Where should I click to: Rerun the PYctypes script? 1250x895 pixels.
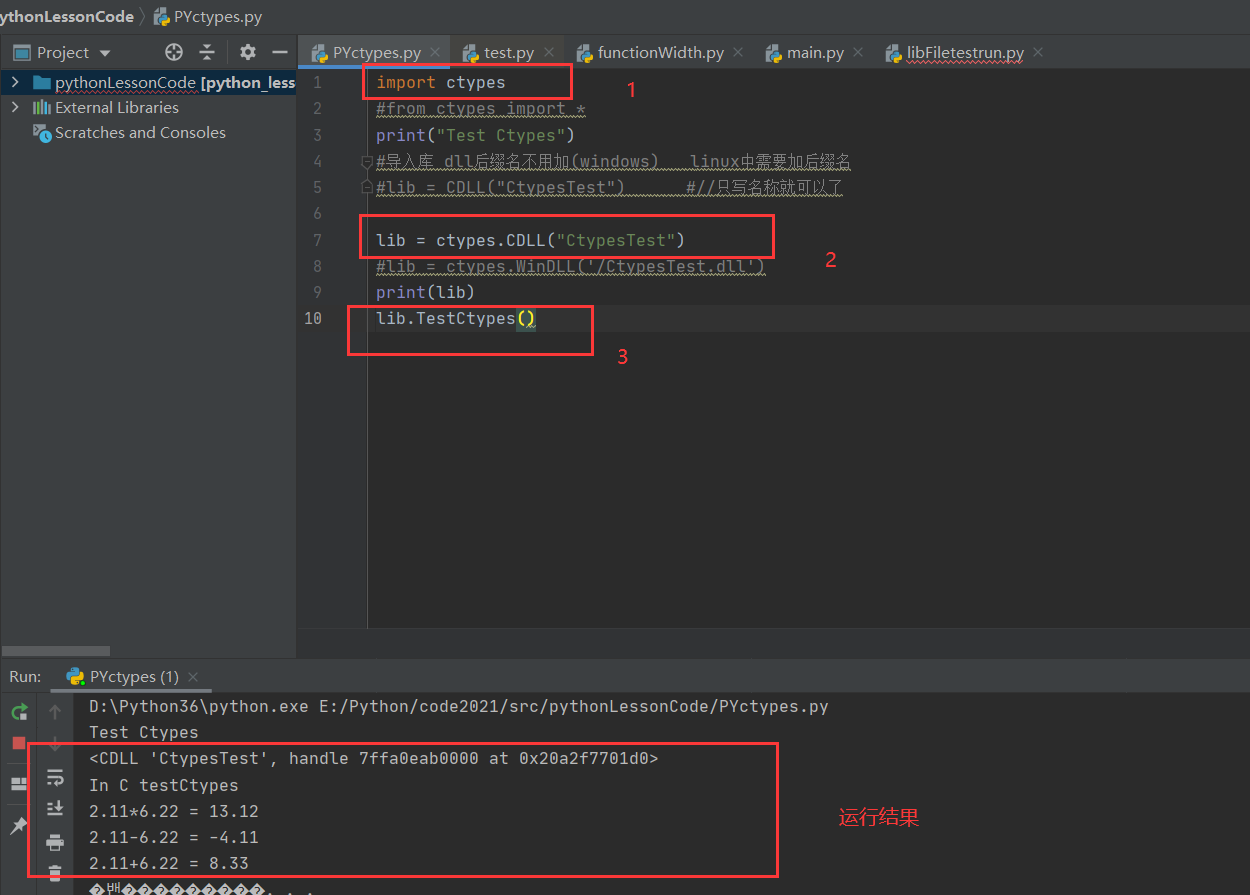18,712
